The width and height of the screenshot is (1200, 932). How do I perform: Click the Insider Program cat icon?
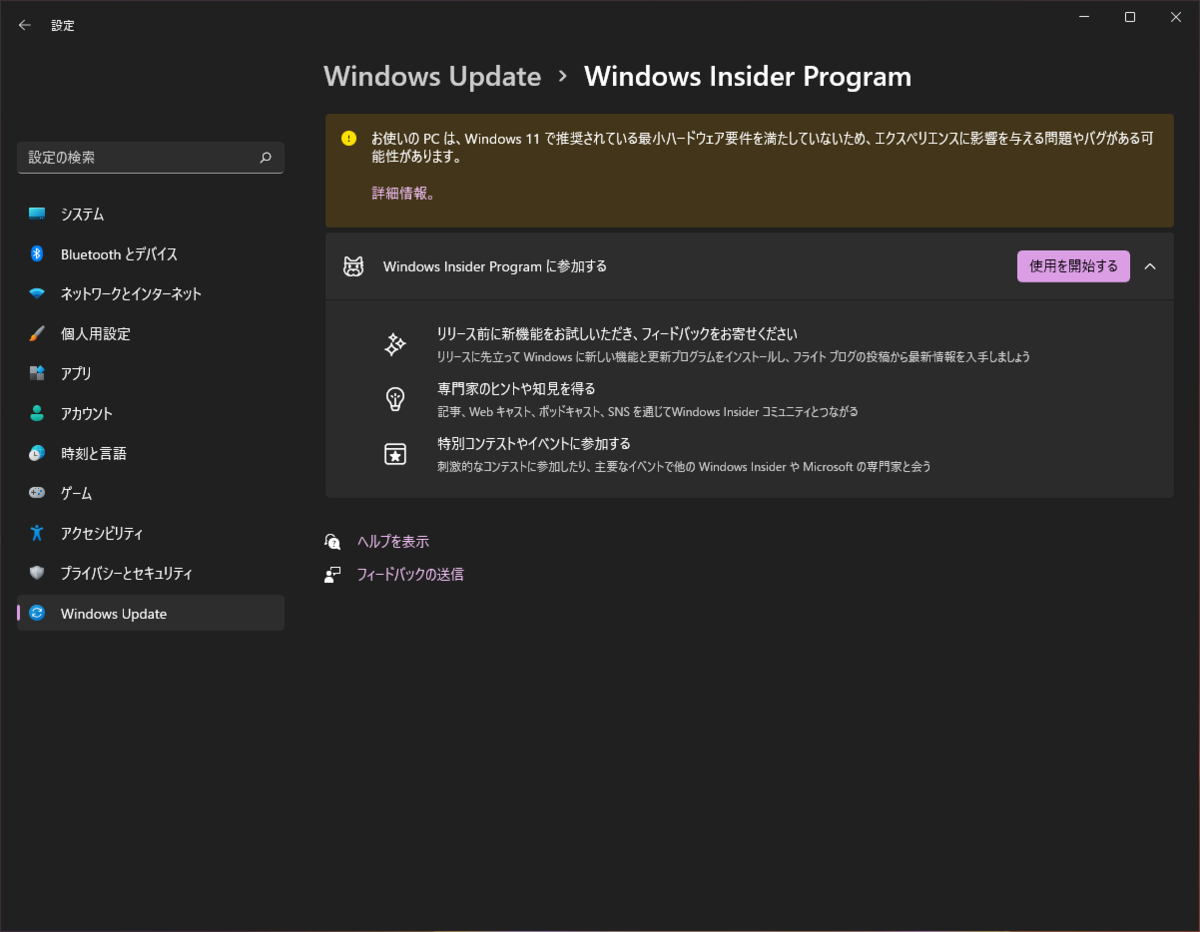coord(353,267)
